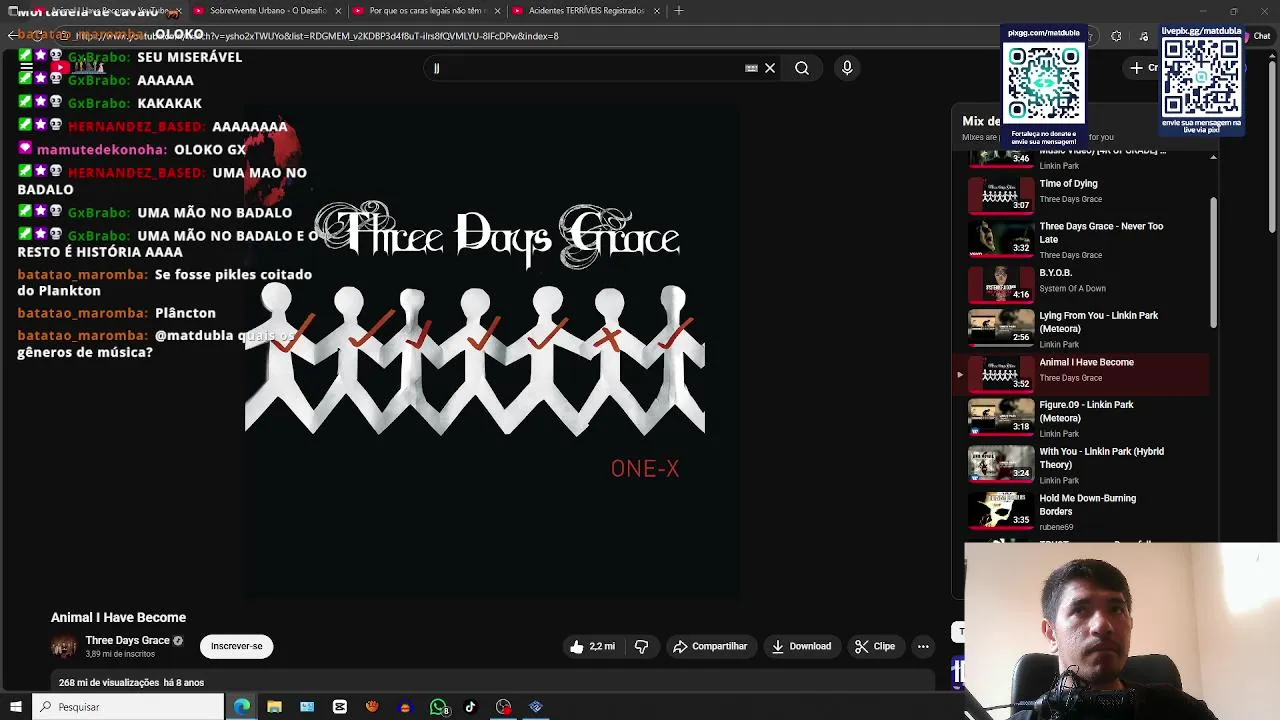1280x720 pixels.
Task: Click the YouTube search magnifier icon
Action: [802, 68]
